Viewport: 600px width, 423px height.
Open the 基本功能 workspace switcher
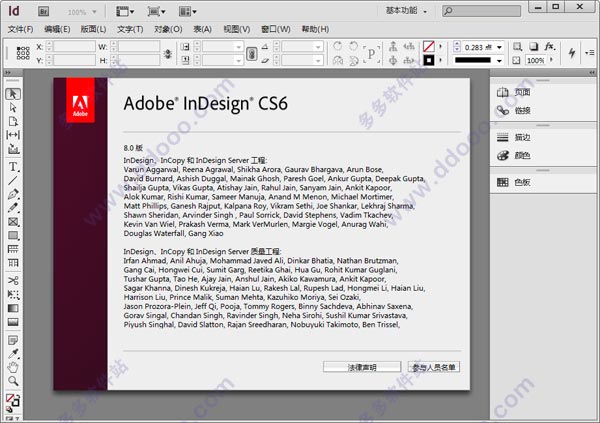(406, 11)
